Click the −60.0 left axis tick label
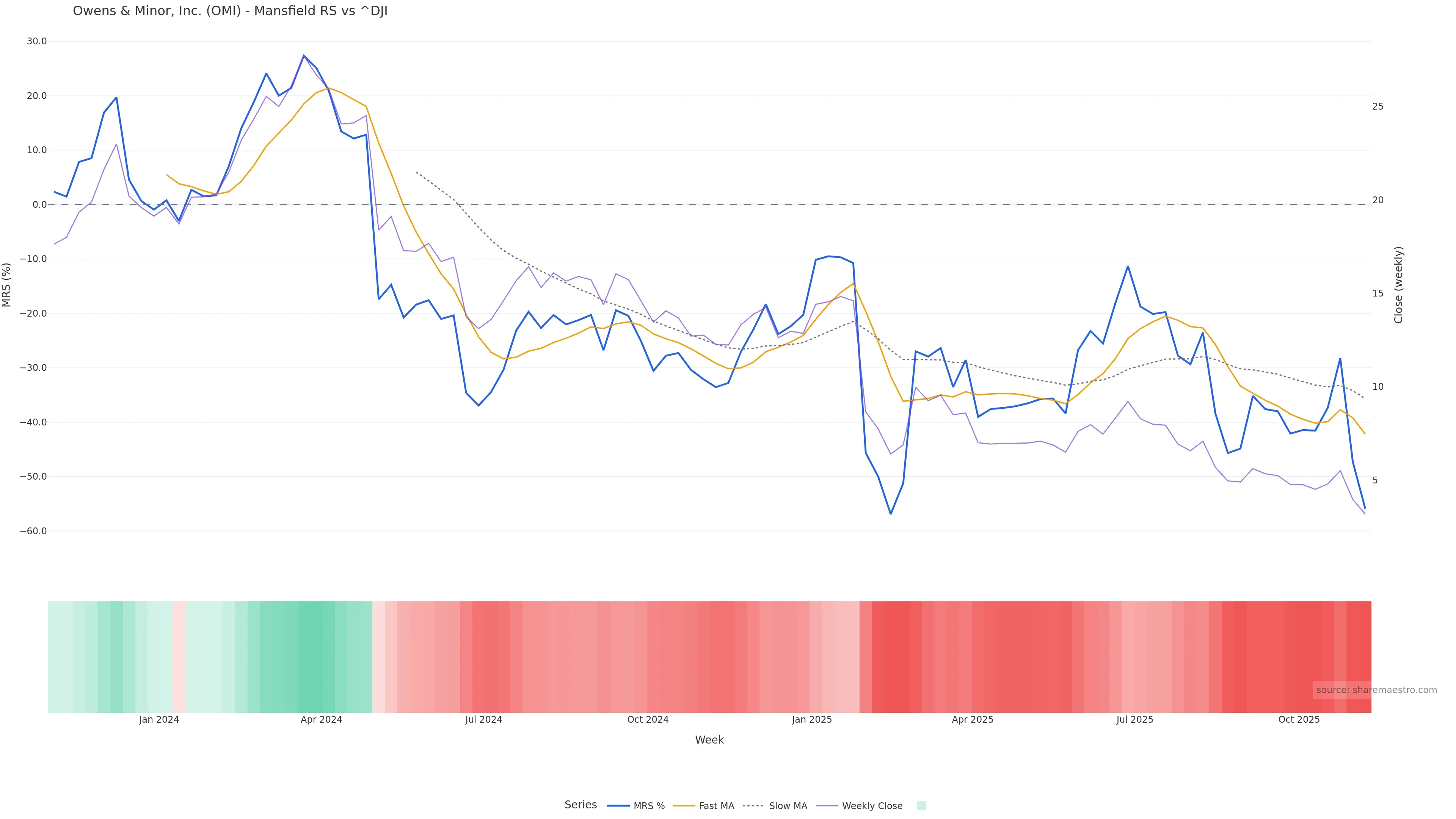This screenshot has height=819, width=1456. (x=33, y=531)
